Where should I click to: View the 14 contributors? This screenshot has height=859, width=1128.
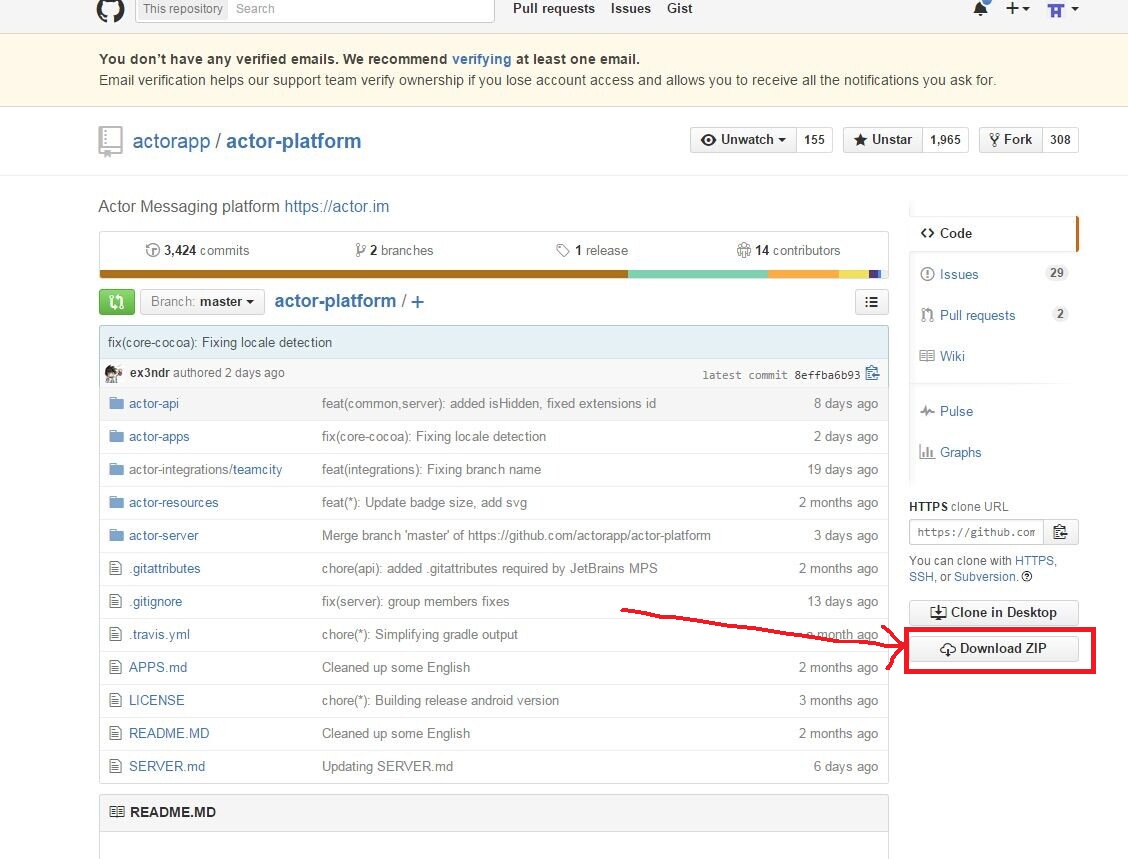(x=788, y=250)
